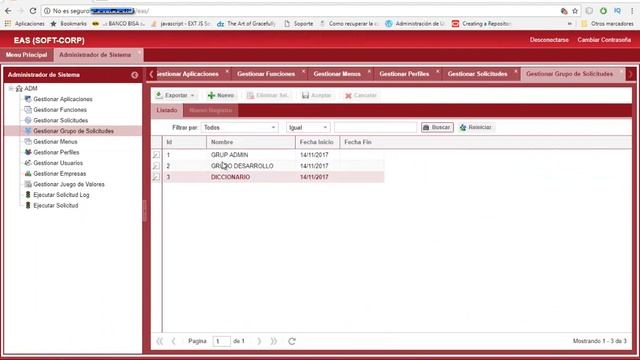The image size is (640, 360).
Task: Click the Gestionar Menus tree icon
Action: pyautogui.click(x=28, y=142)
